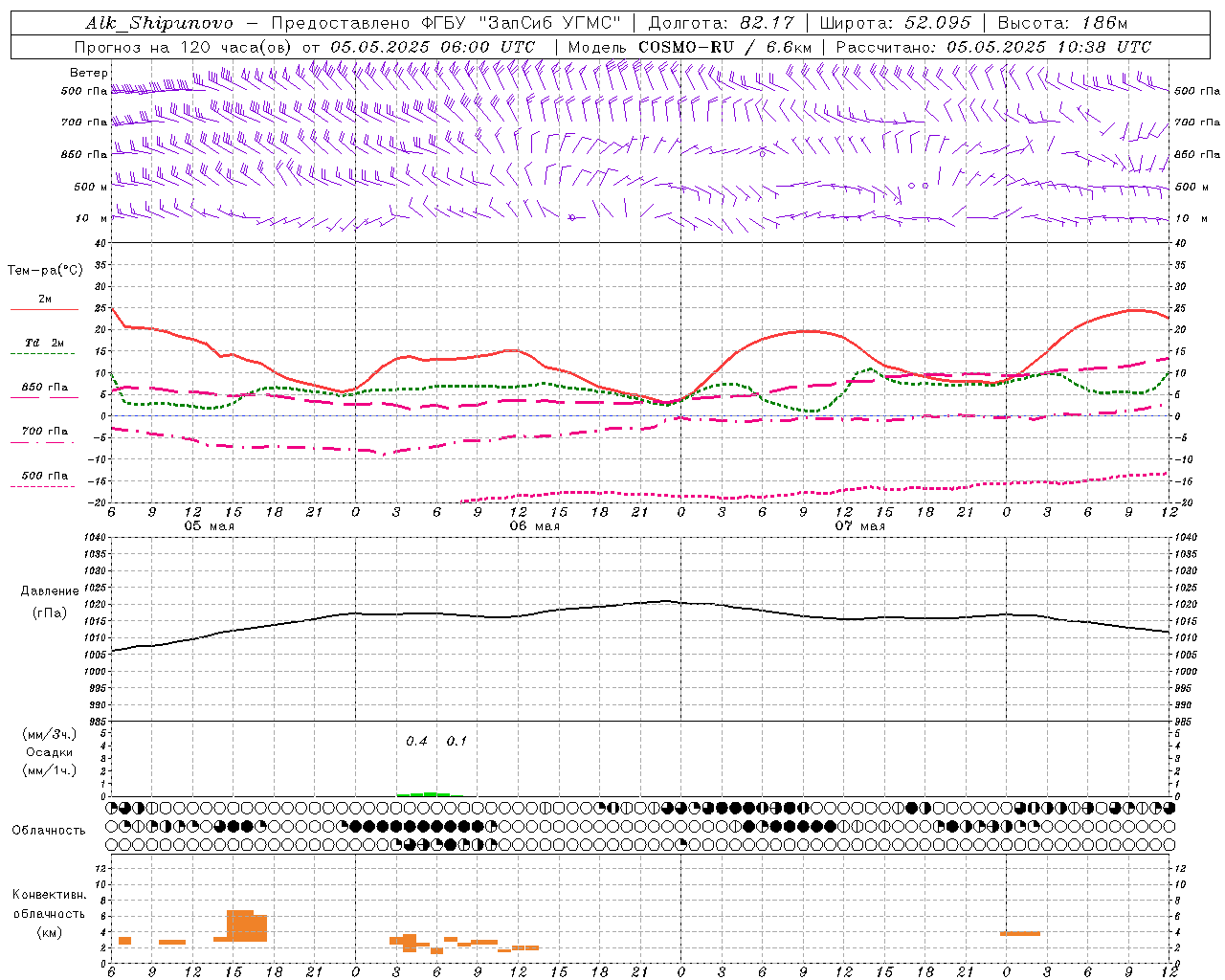Click the Облачность cloudiness row label
The image size is (1225, 980).
click(x=49, y=830)
